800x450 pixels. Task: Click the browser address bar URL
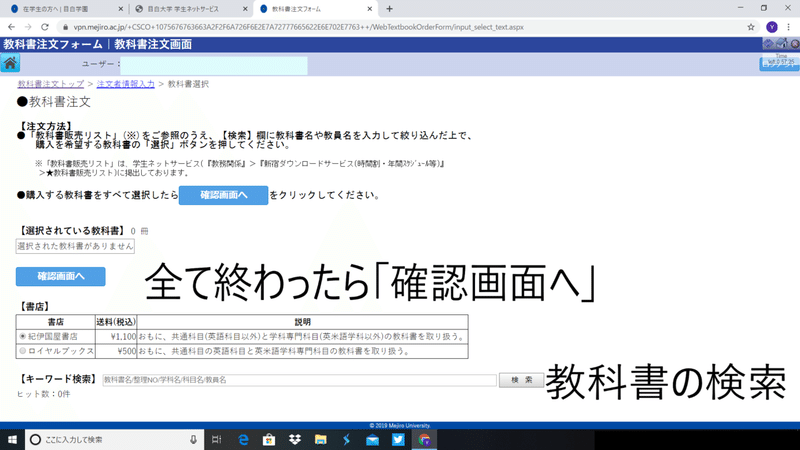(298, 27)
